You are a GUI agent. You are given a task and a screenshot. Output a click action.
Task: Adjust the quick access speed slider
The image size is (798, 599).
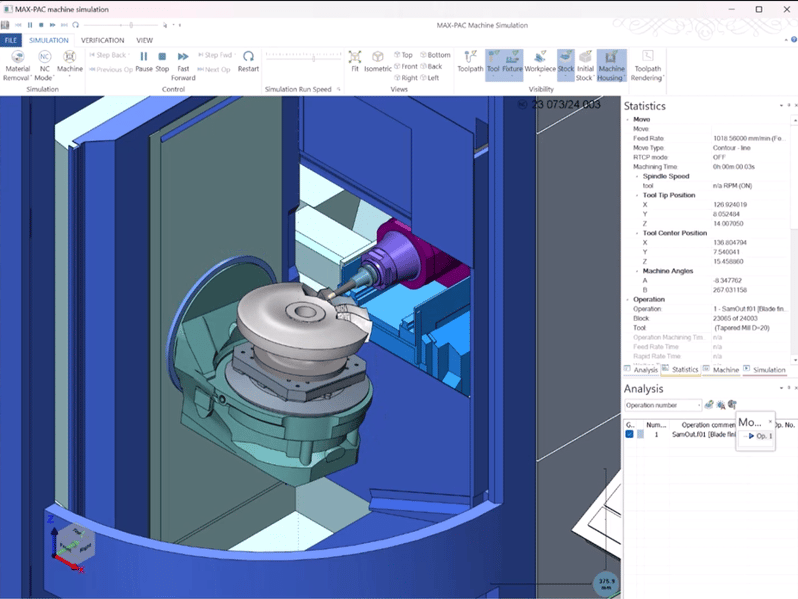[x=131, y=25]
